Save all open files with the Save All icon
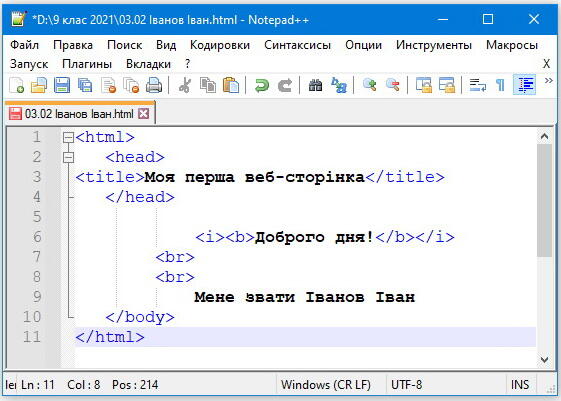Viewport: 561px width, 401px height. point(85,85)
